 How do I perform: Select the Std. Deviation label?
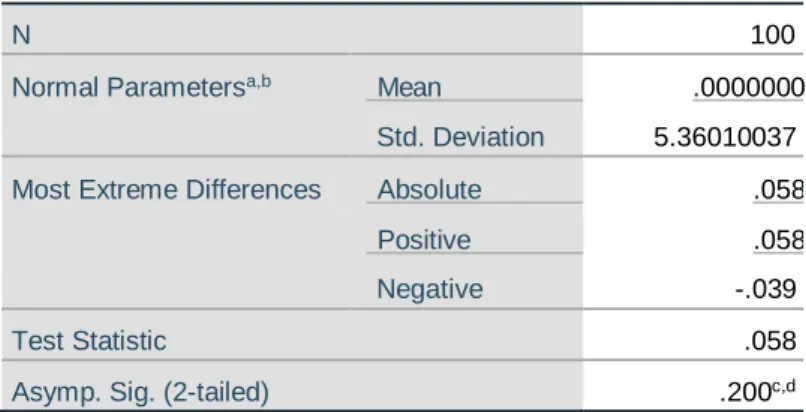(460, 137)
